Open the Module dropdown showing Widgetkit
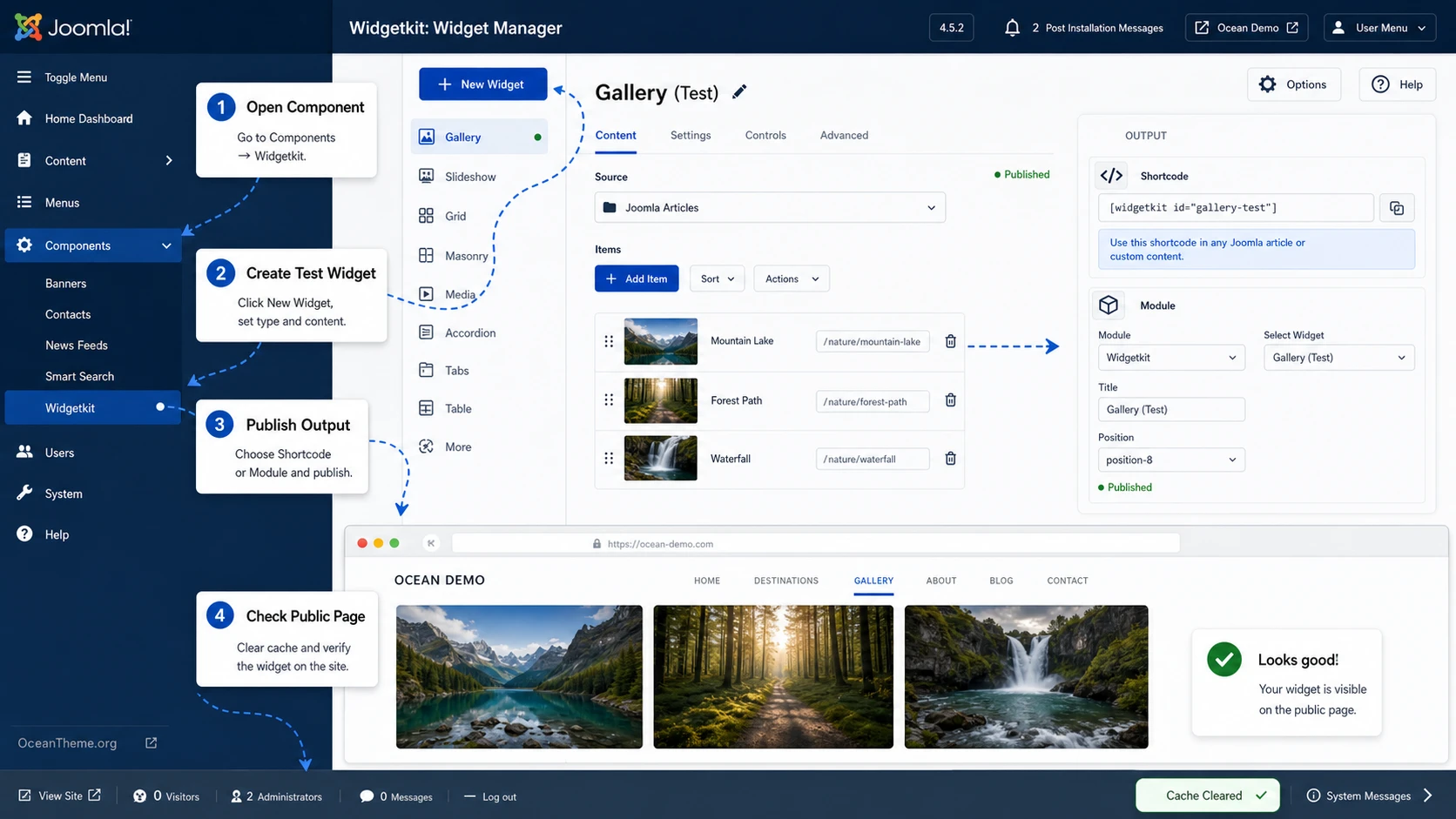 (1171, 358)
